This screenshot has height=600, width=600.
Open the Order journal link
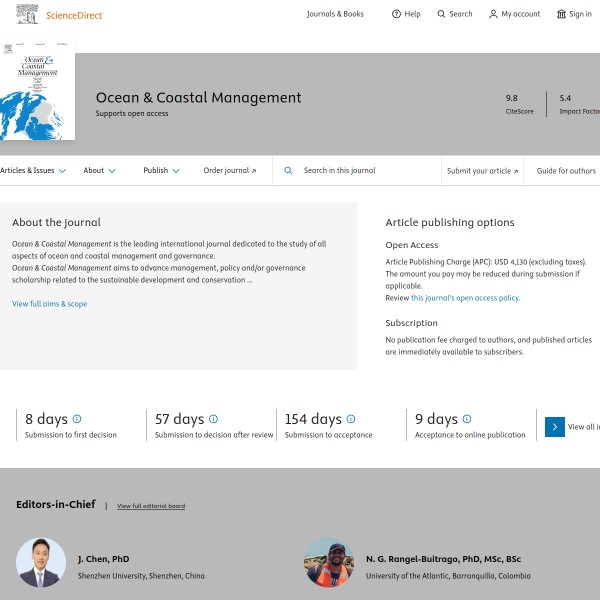point(229,171)
